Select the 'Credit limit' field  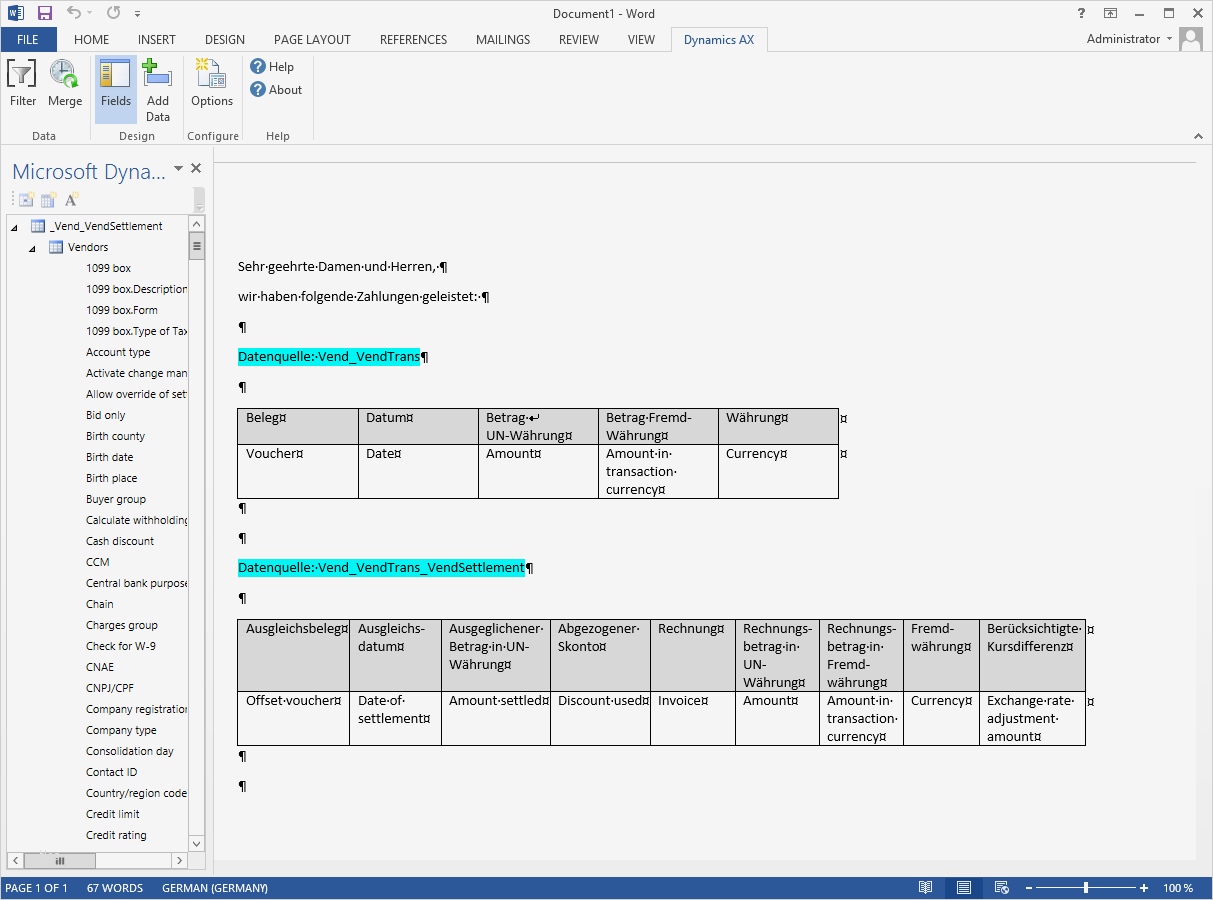(x=113, y=814)
